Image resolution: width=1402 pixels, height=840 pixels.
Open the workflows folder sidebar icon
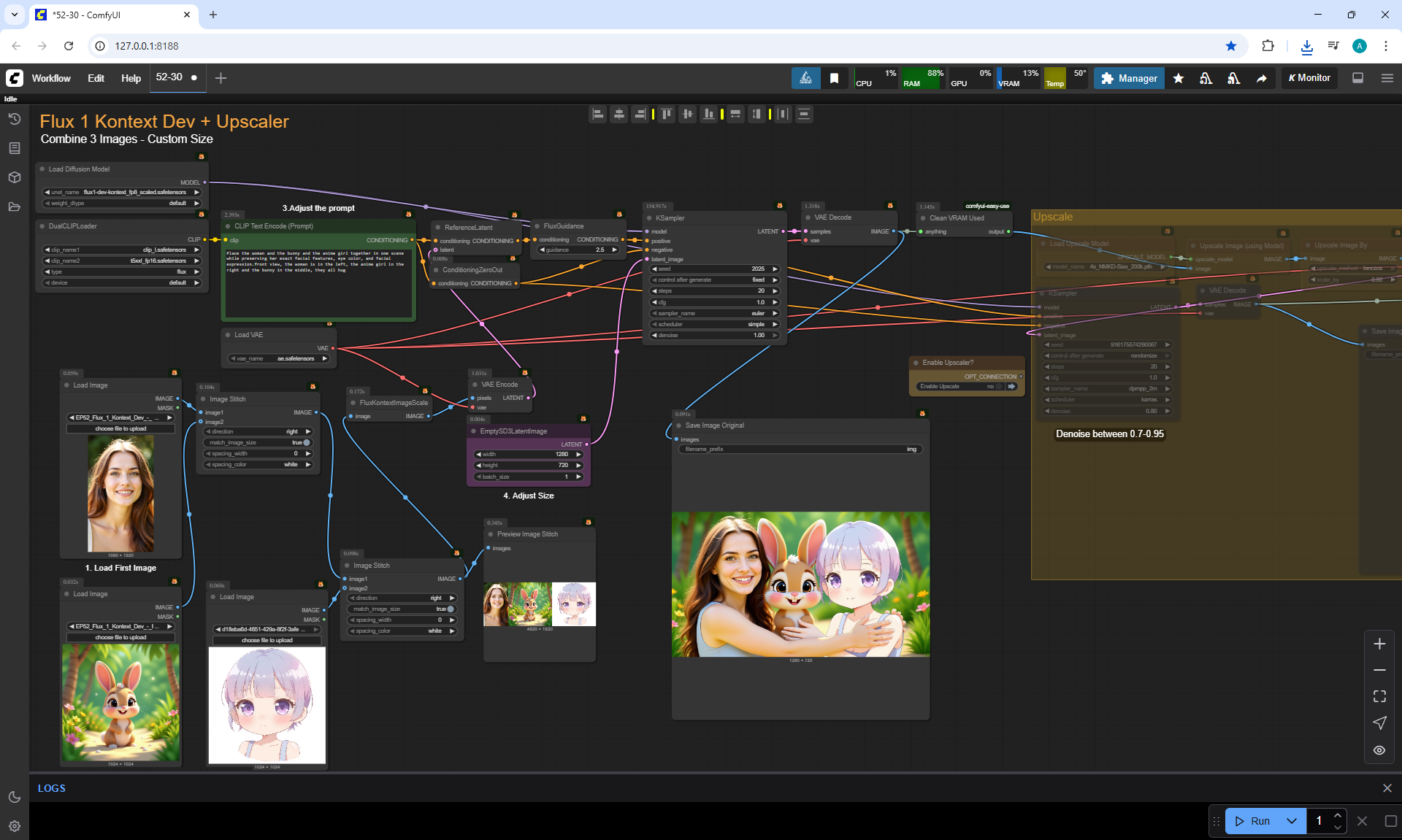14,207
